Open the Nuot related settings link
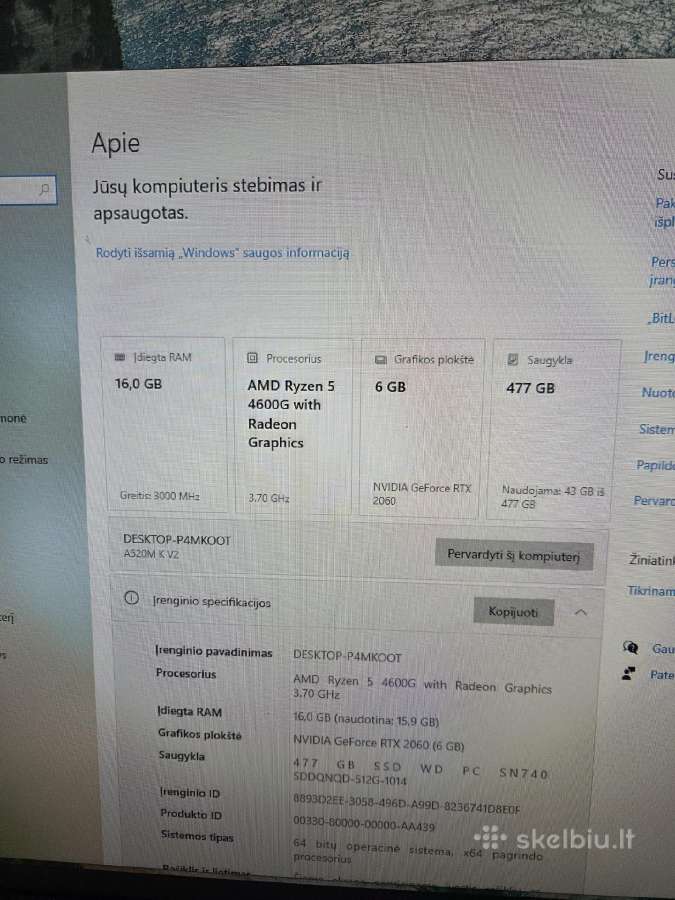 pyautogui.click(x=658, y=393)
